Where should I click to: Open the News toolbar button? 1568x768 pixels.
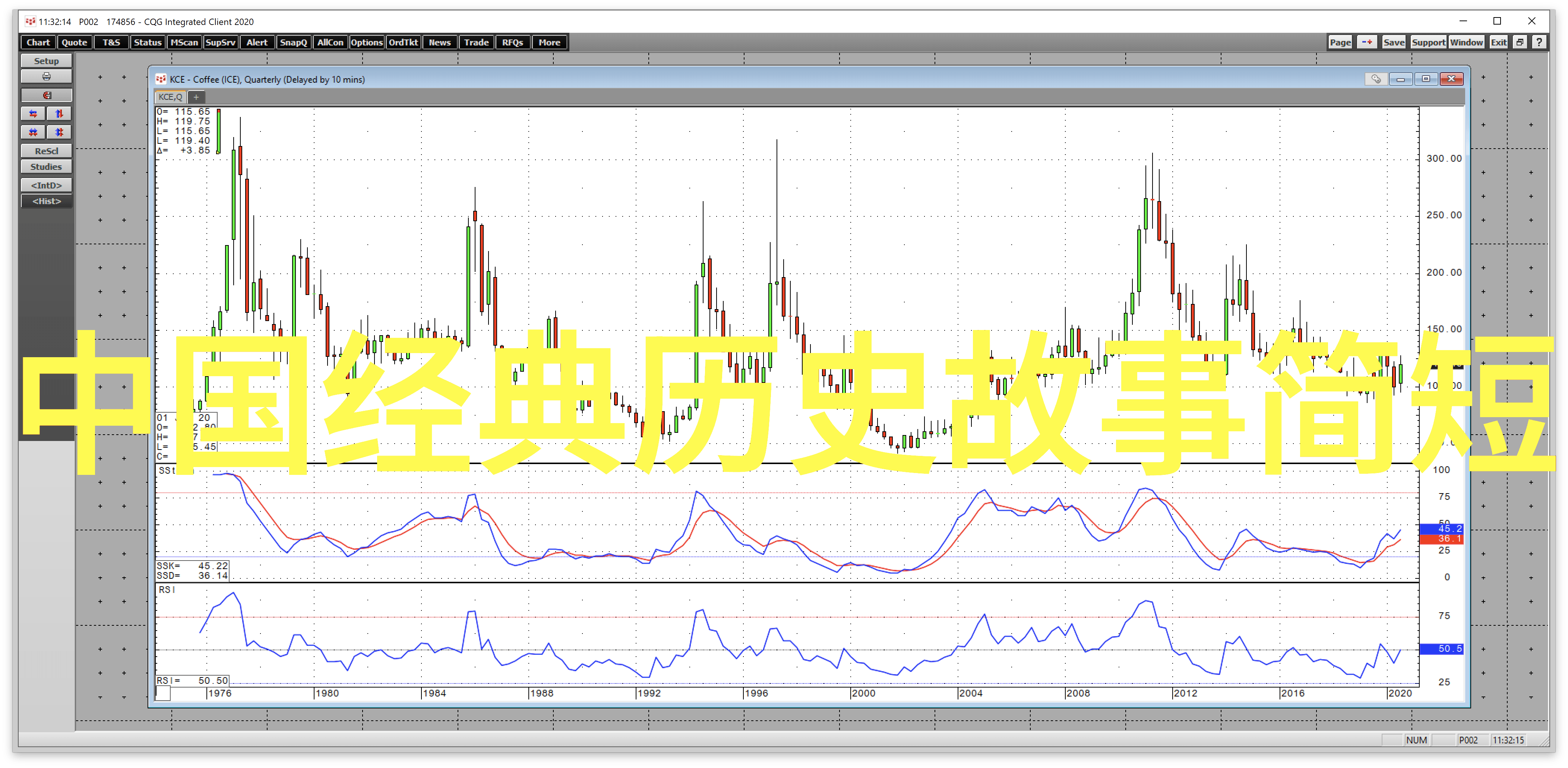coord(439,42)
